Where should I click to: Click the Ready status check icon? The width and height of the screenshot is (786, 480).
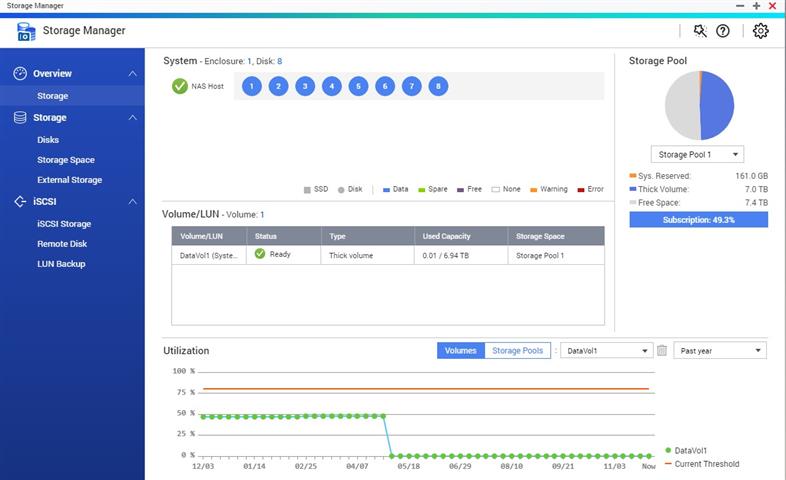click(x=260, y=254)
